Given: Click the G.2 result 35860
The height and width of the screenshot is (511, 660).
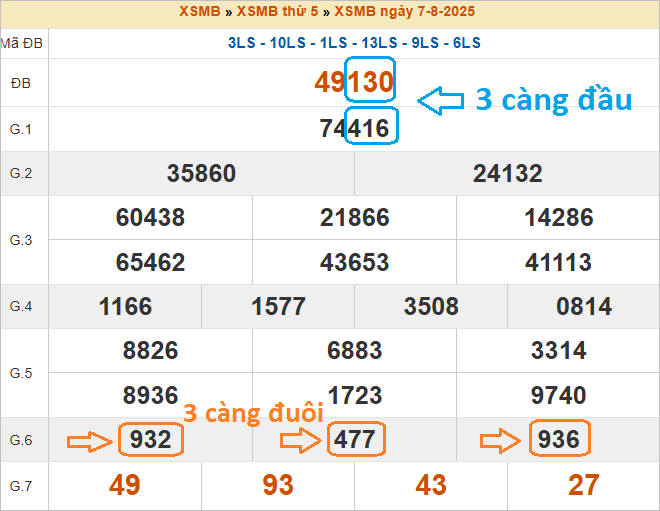Looking at the screenshot, I should (x=202, y=174).
